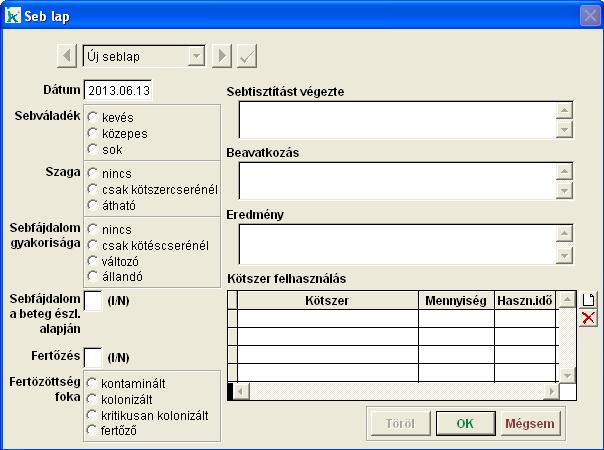This screenshot has height=450, width=604.
Task: Select 'átható' for Szaga
Action: pyautogui.click(x=93, y=205)
